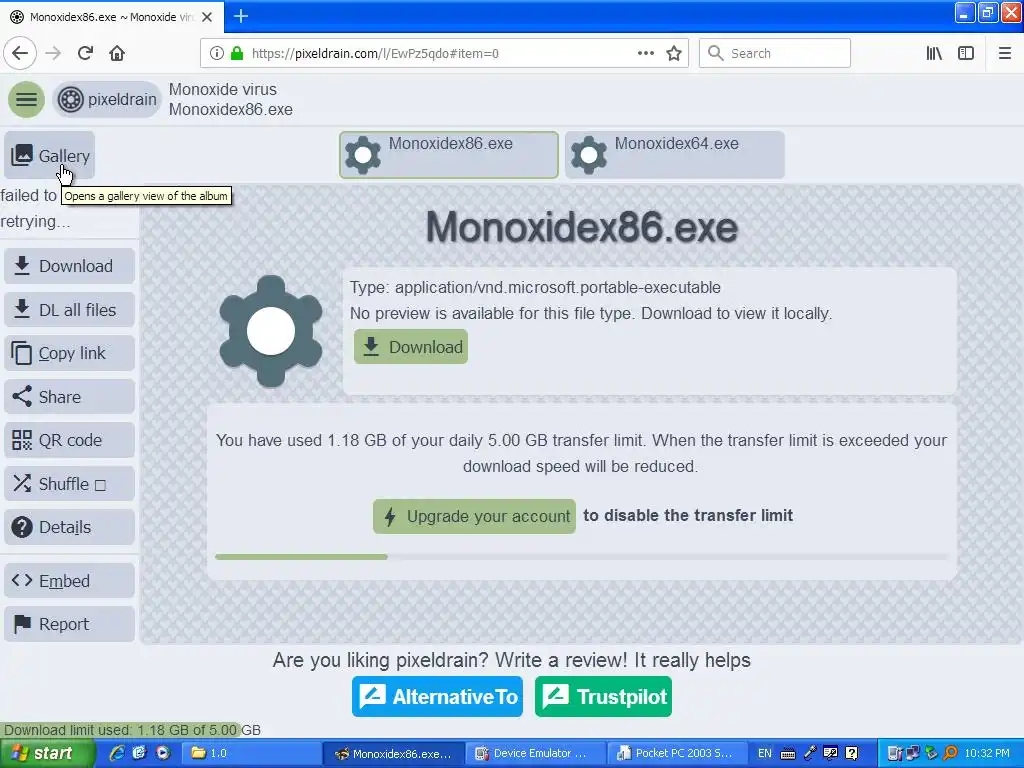
Task: Toggle the Shuffle checkbox
Action: [x=69, y=484]
